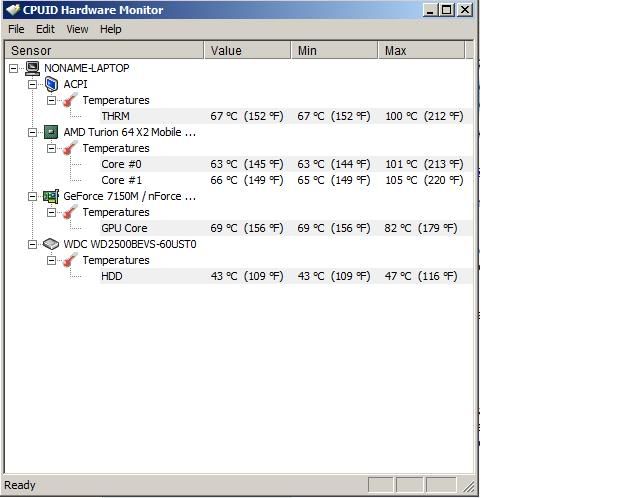This screenshot has height=498, width=640.
Task: Click thermometer icon under WDC drive
Action: [70, 260]
